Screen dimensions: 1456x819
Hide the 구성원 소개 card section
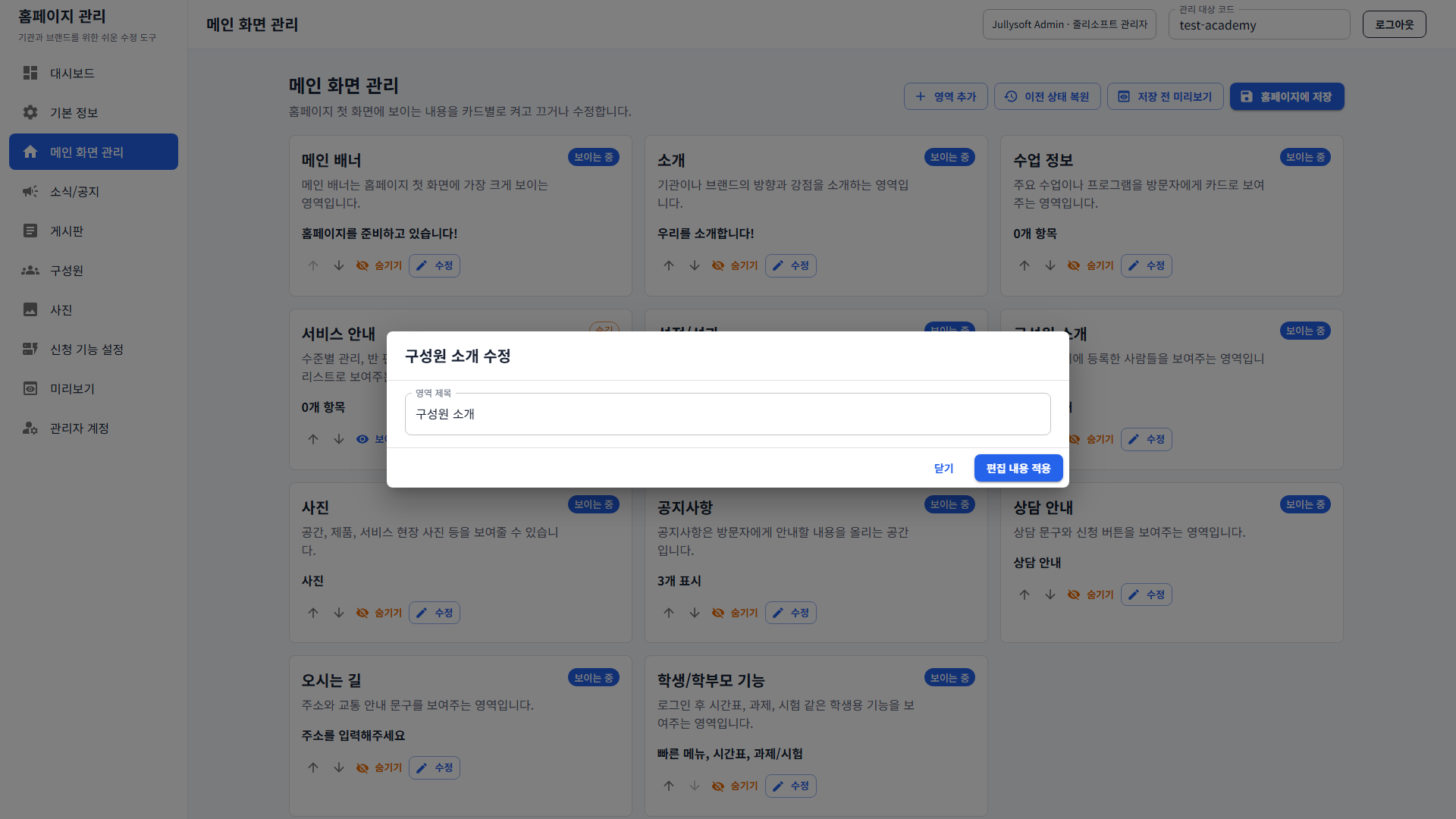(x=1093, y=439)
